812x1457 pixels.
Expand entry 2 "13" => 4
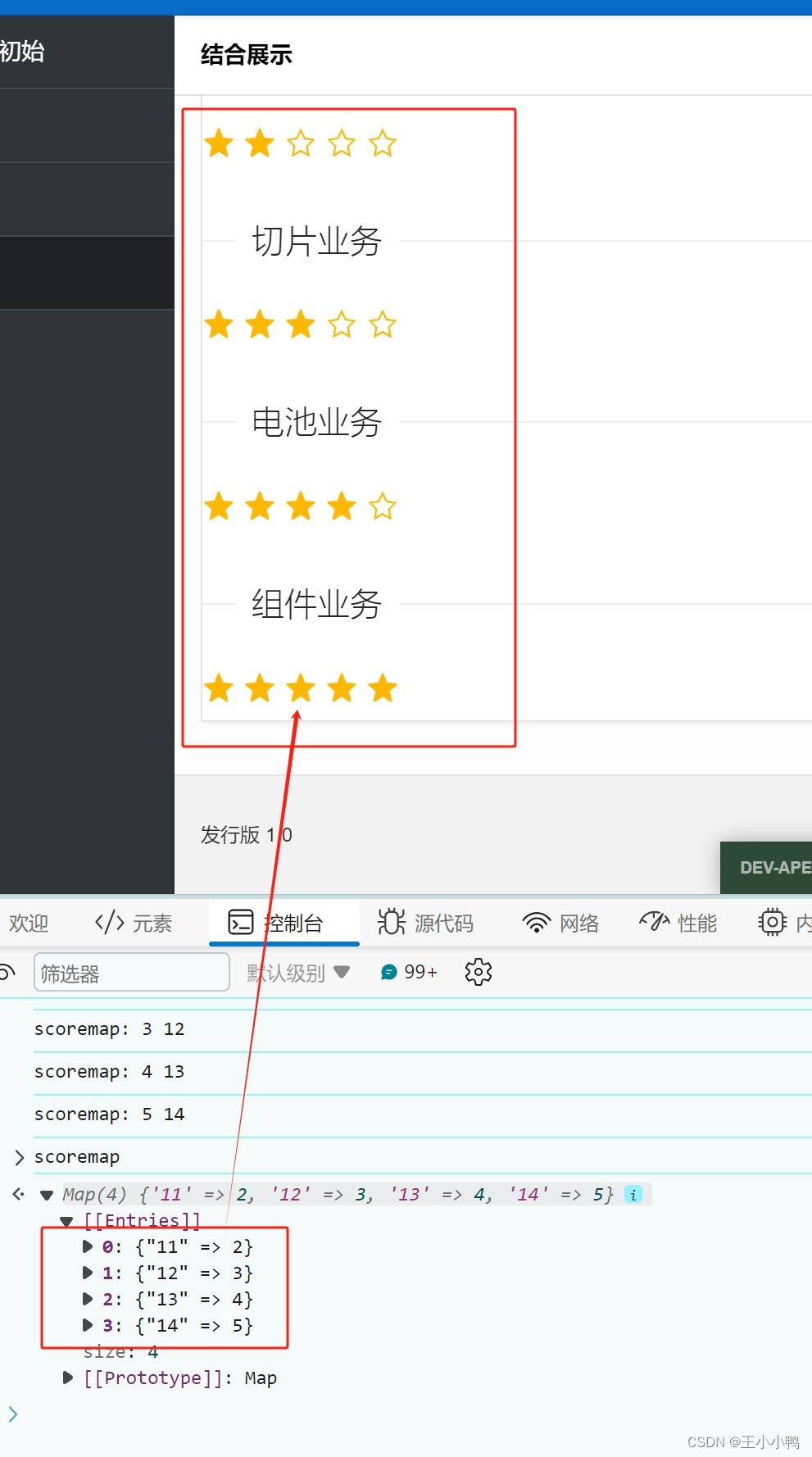tap(88, 1300)
